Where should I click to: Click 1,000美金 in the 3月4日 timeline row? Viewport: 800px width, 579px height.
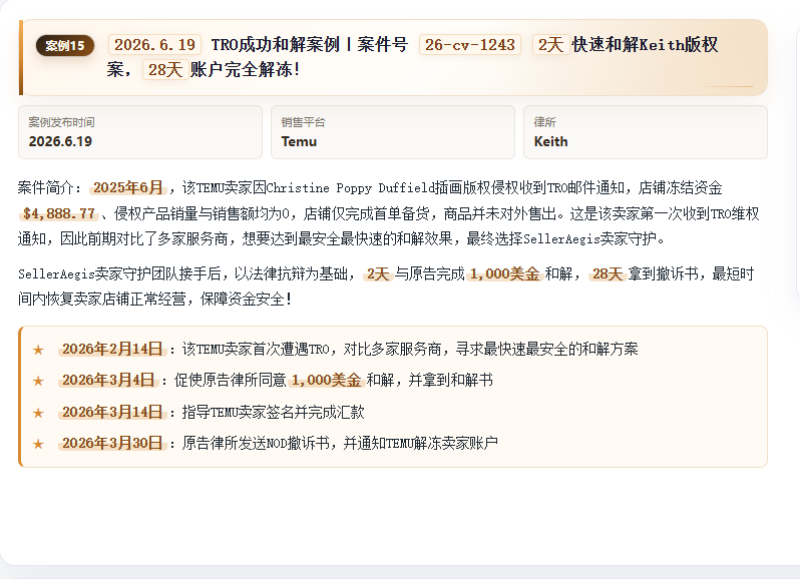click(327, 381)
